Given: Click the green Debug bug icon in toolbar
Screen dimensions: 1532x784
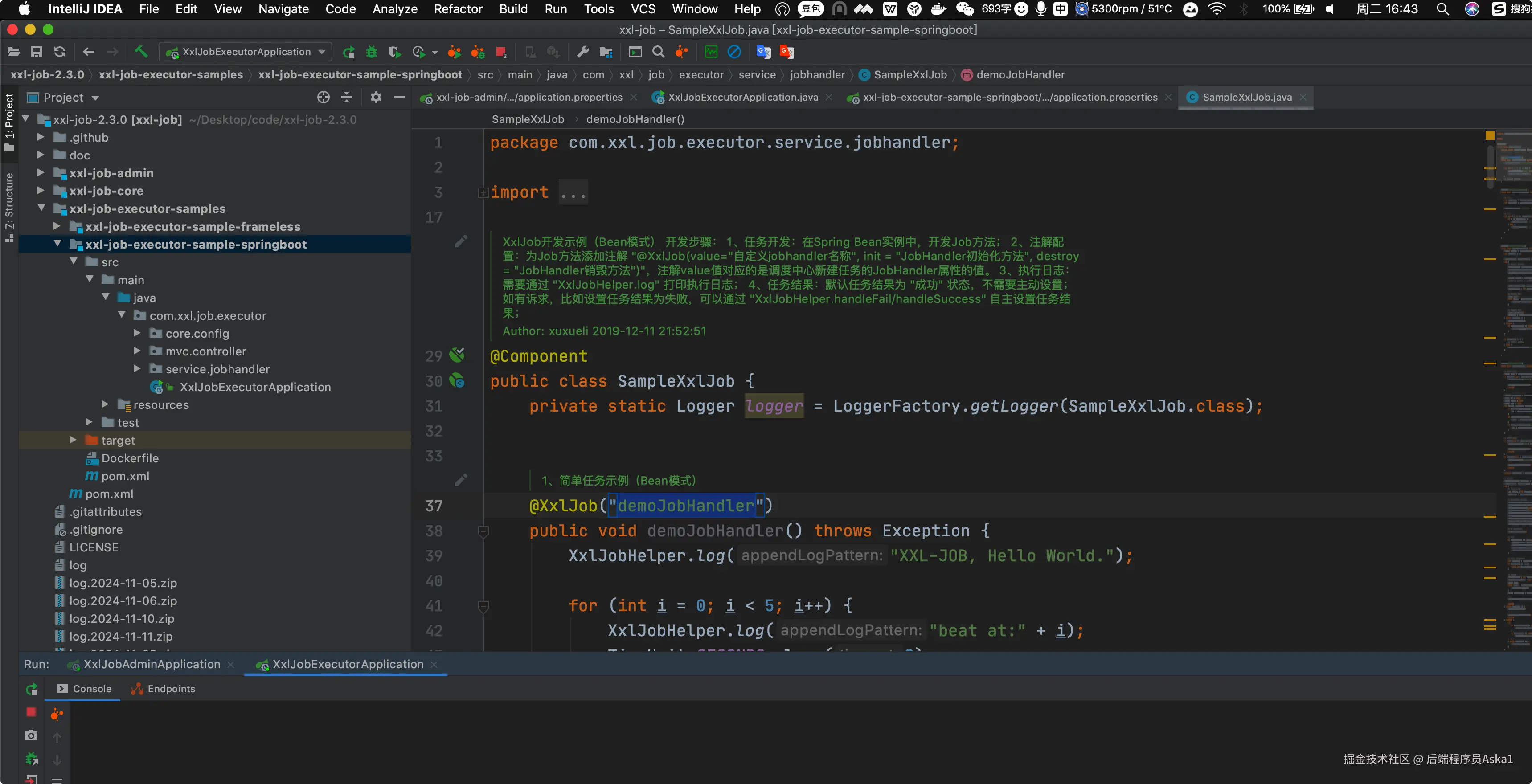Looking at the screenshot, I should [372, 52].
